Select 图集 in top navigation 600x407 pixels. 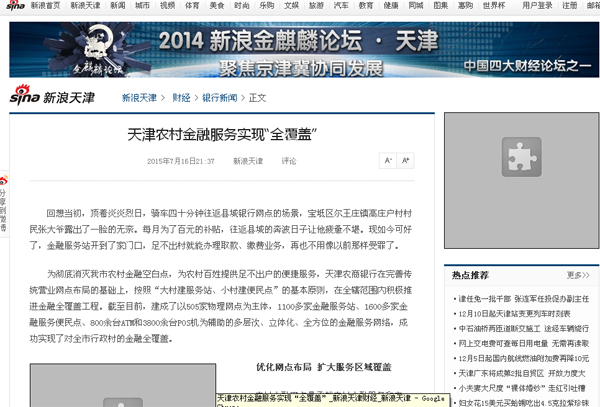[441, 5]
